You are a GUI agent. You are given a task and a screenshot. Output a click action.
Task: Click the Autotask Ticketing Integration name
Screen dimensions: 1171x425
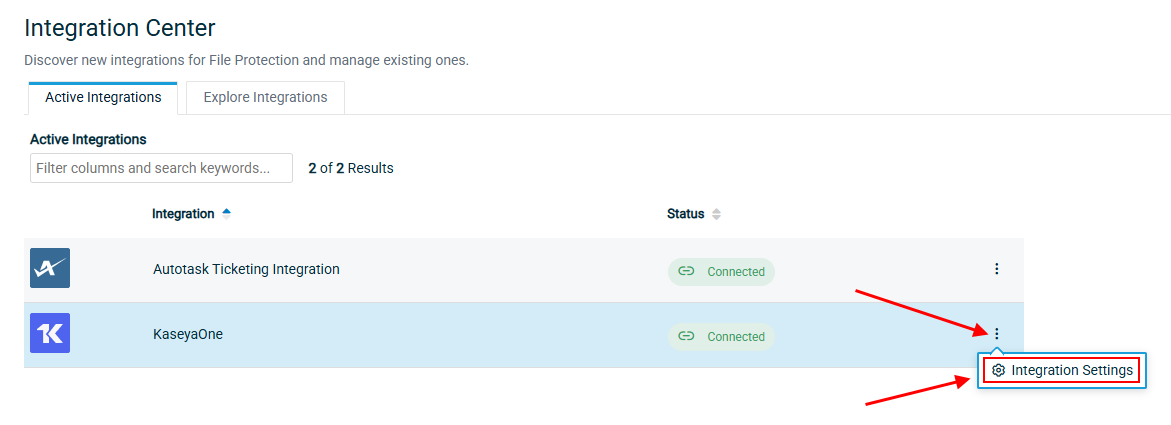tap(246, 269)
